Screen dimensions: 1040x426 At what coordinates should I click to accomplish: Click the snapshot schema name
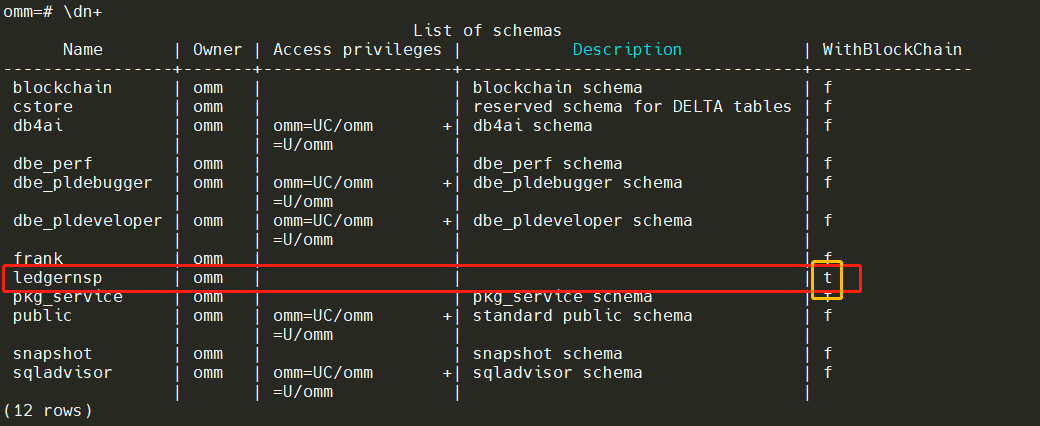52,353
